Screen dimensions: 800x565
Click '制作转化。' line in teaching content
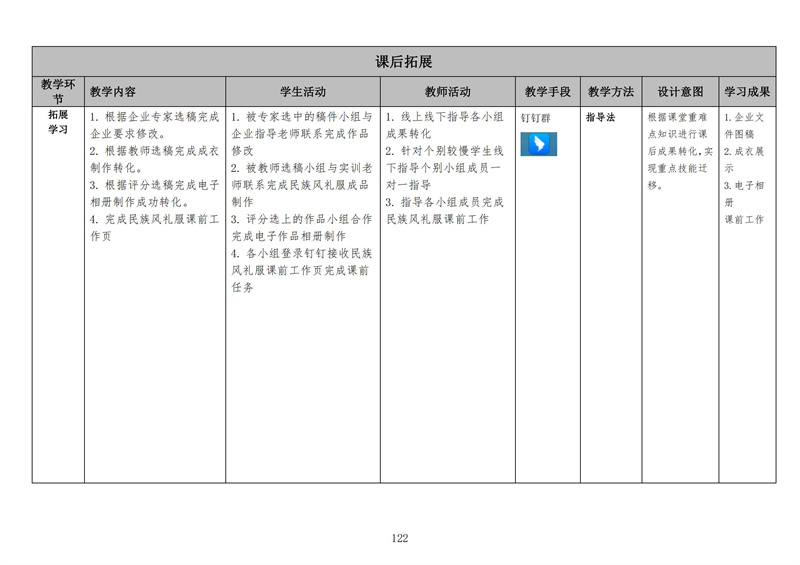point(117,168)
